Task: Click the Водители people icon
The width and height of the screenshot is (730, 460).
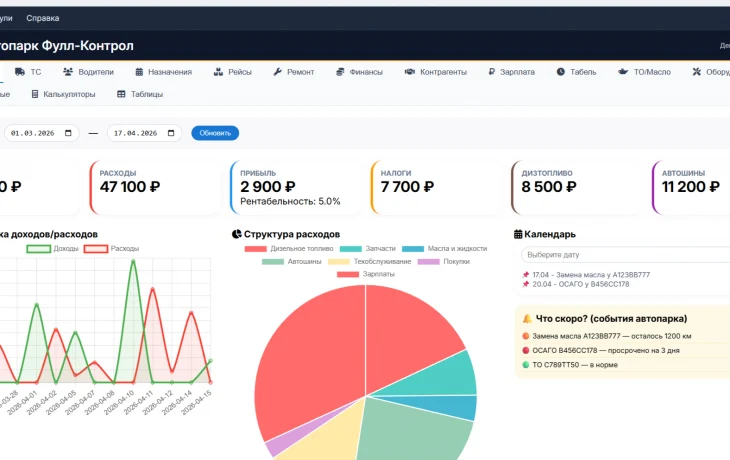Action: coord(68,72)
